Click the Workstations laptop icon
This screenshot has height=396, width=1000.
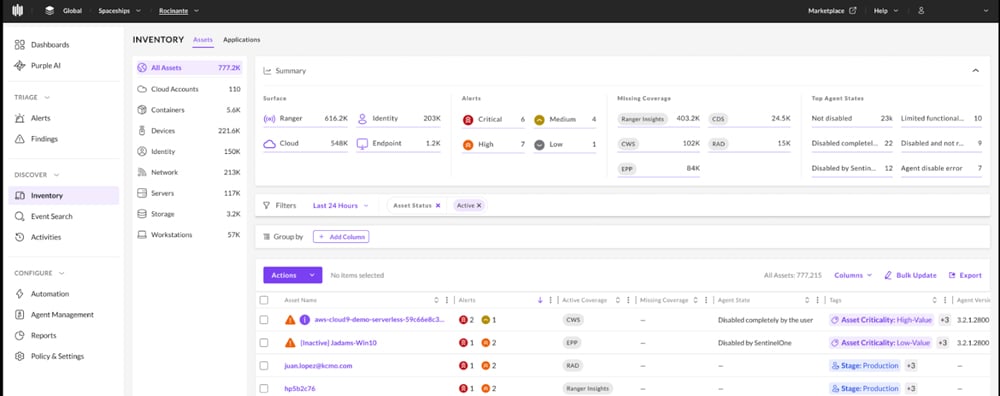(142, 235)
